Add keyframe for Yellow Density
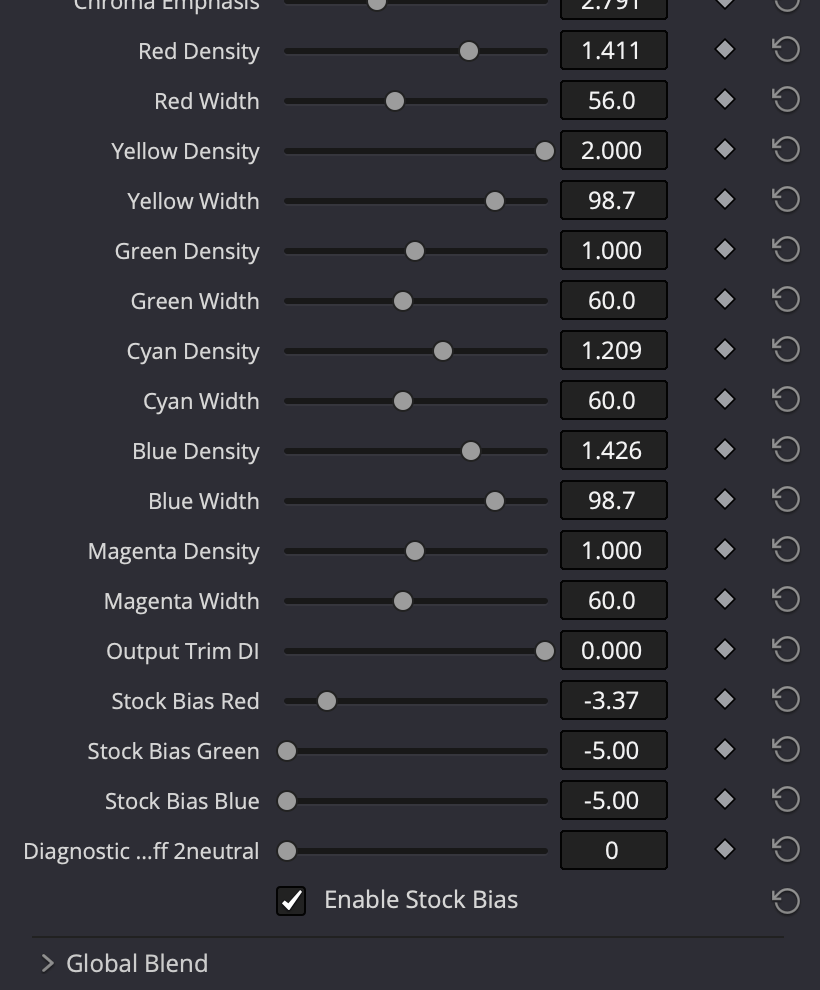Viewport: 820px width, 990px height. [x=725, y=150]
